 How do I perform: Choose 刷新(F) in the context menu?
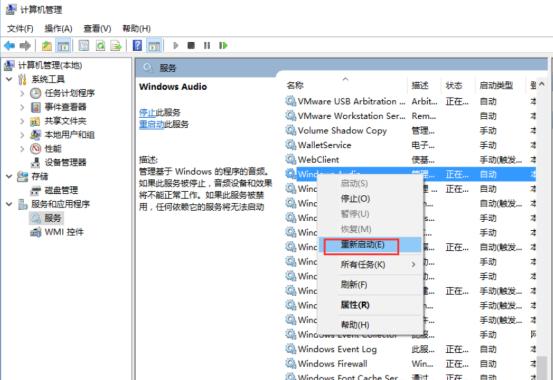click(x=370, y=284)
